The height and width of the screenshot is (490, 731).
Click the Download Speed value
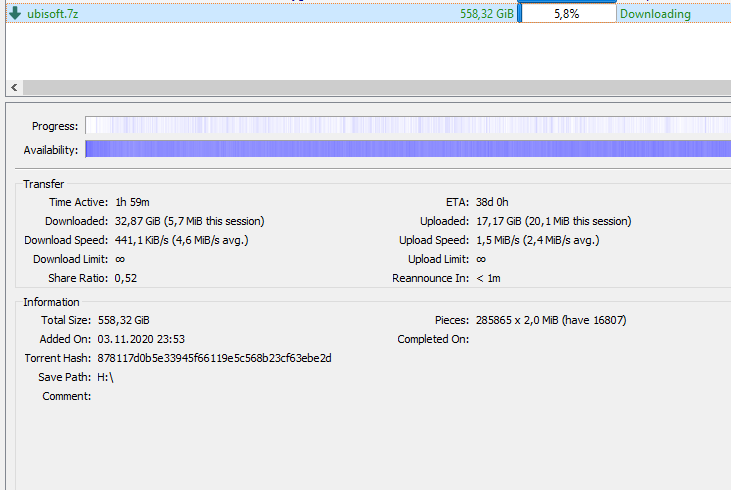(181, 240)
